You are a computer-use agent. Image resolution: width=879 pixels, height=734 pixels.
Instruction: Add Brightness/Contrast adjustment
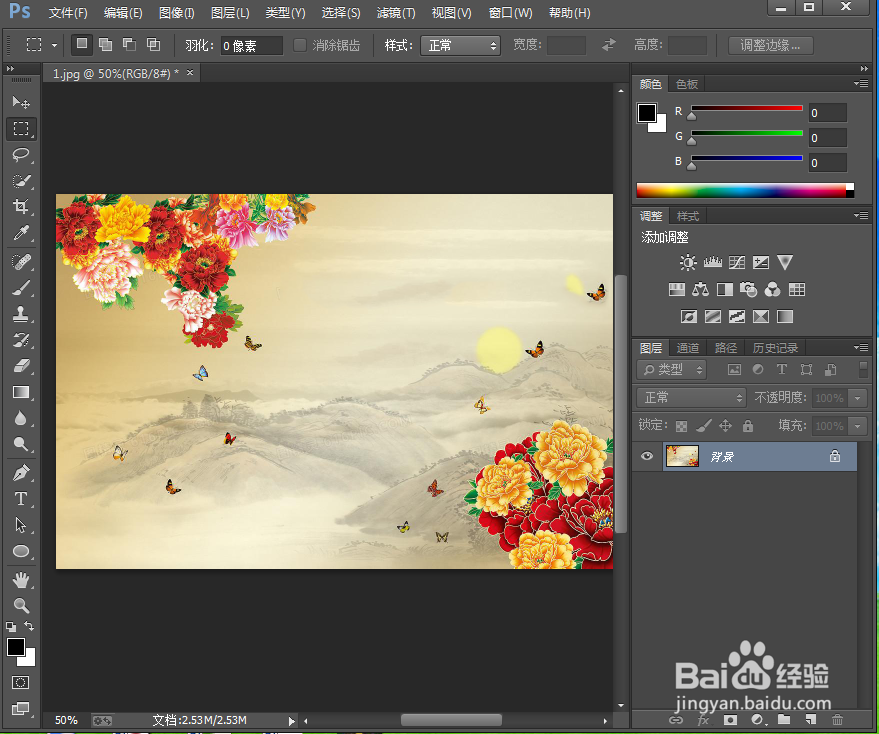coord(688,262)
